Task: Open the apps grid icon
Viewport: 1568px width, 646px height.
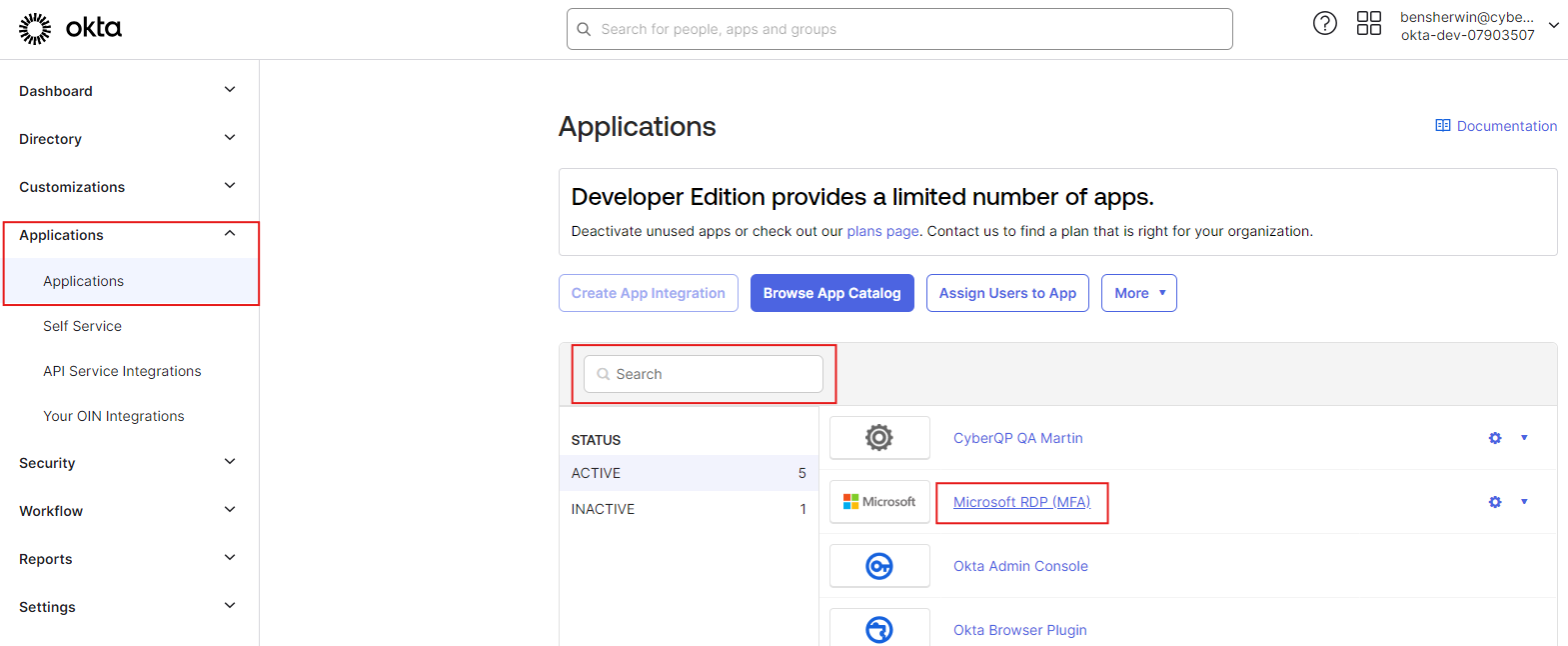Action: point(1369,23)
